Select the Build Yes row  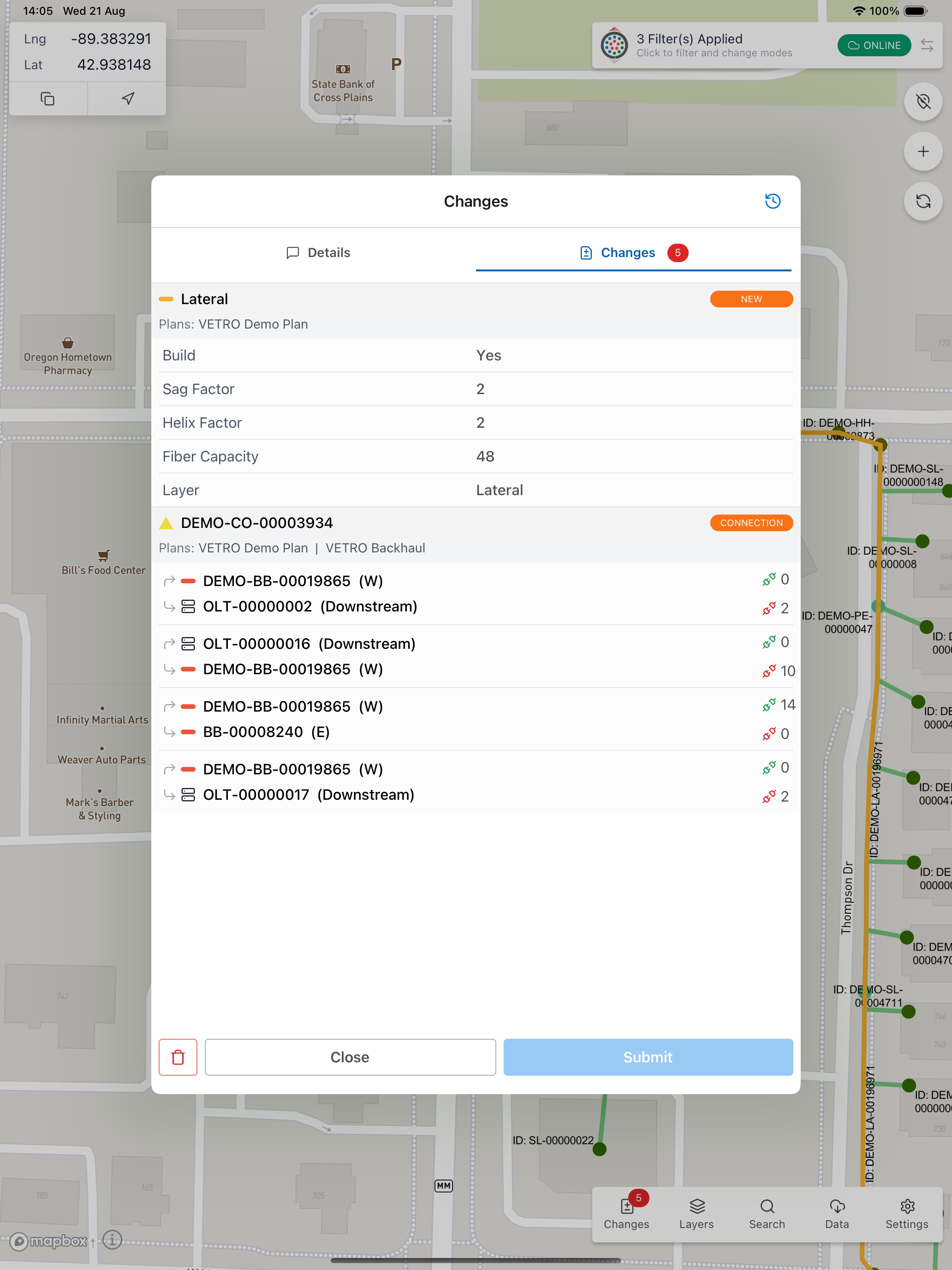pos(476,355)
